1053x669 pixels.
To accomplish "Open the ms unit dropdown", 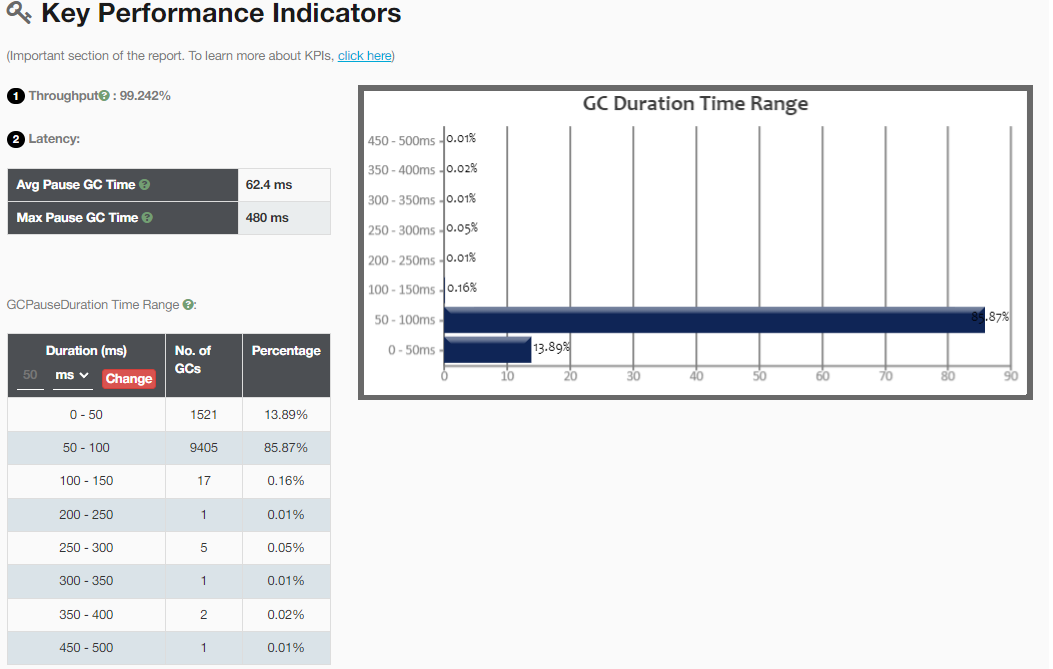I will (x=72, y=376).
